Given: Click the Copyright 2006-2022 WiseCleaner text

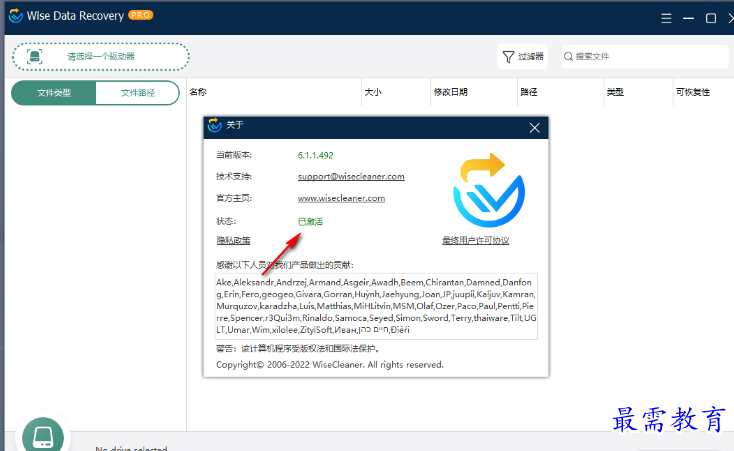Looking at the screenshot, I should point(330,364).
